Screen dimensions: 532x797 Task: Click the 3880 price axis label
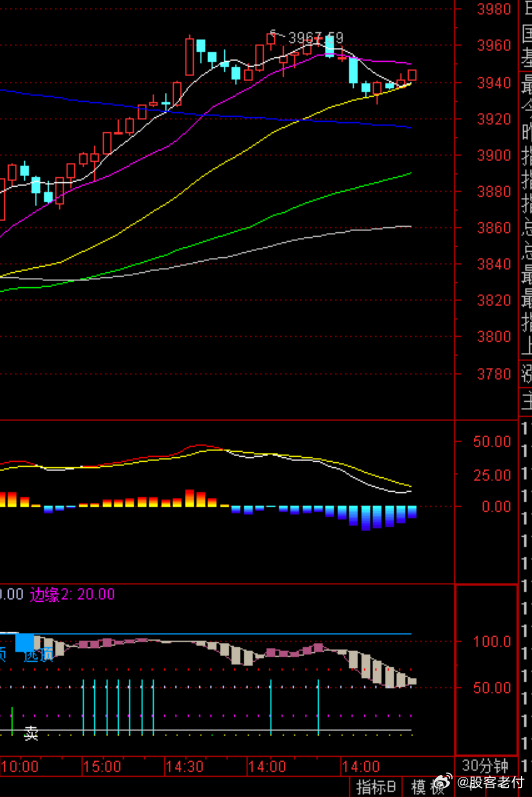coord(493,192)
